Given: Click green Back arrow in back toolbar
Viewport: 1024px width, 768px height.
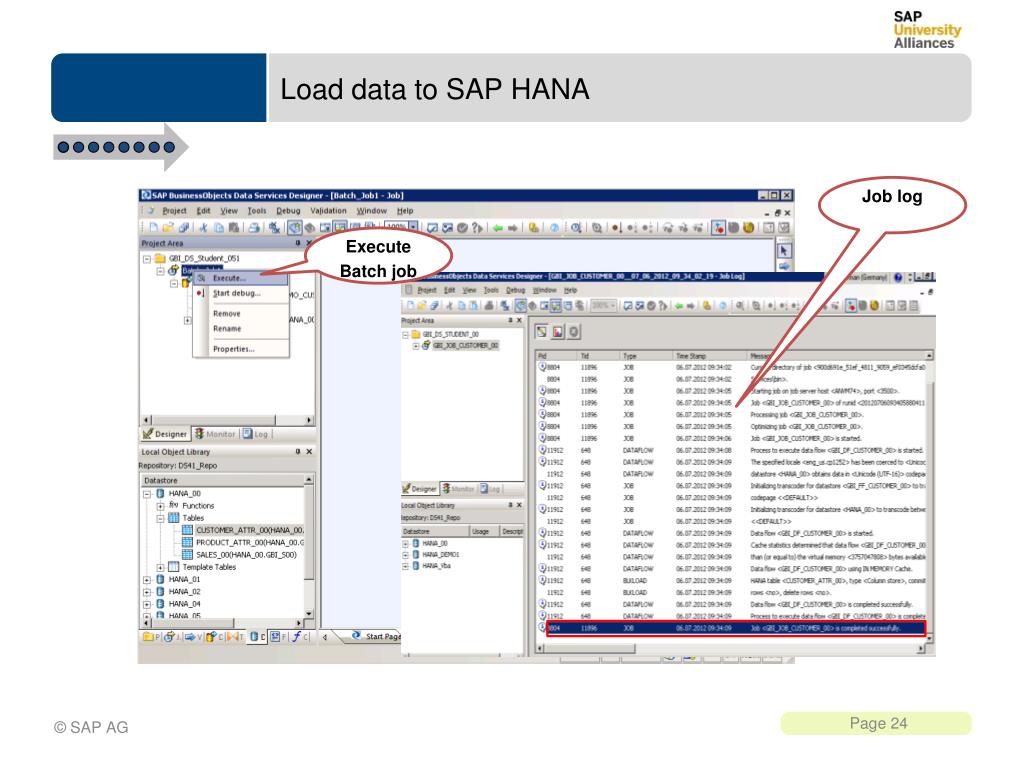Looking at the screenshot, I should coord(498,227).
